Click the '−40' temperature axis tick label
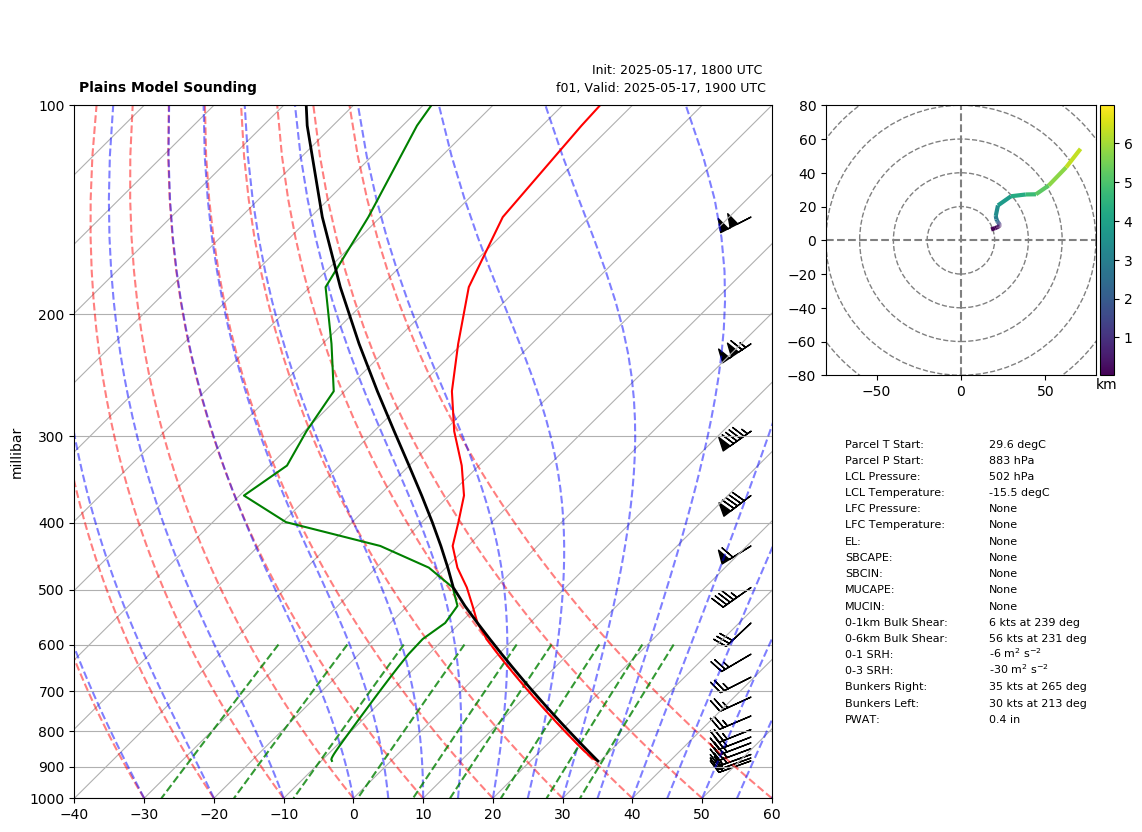 click(74, 815)
